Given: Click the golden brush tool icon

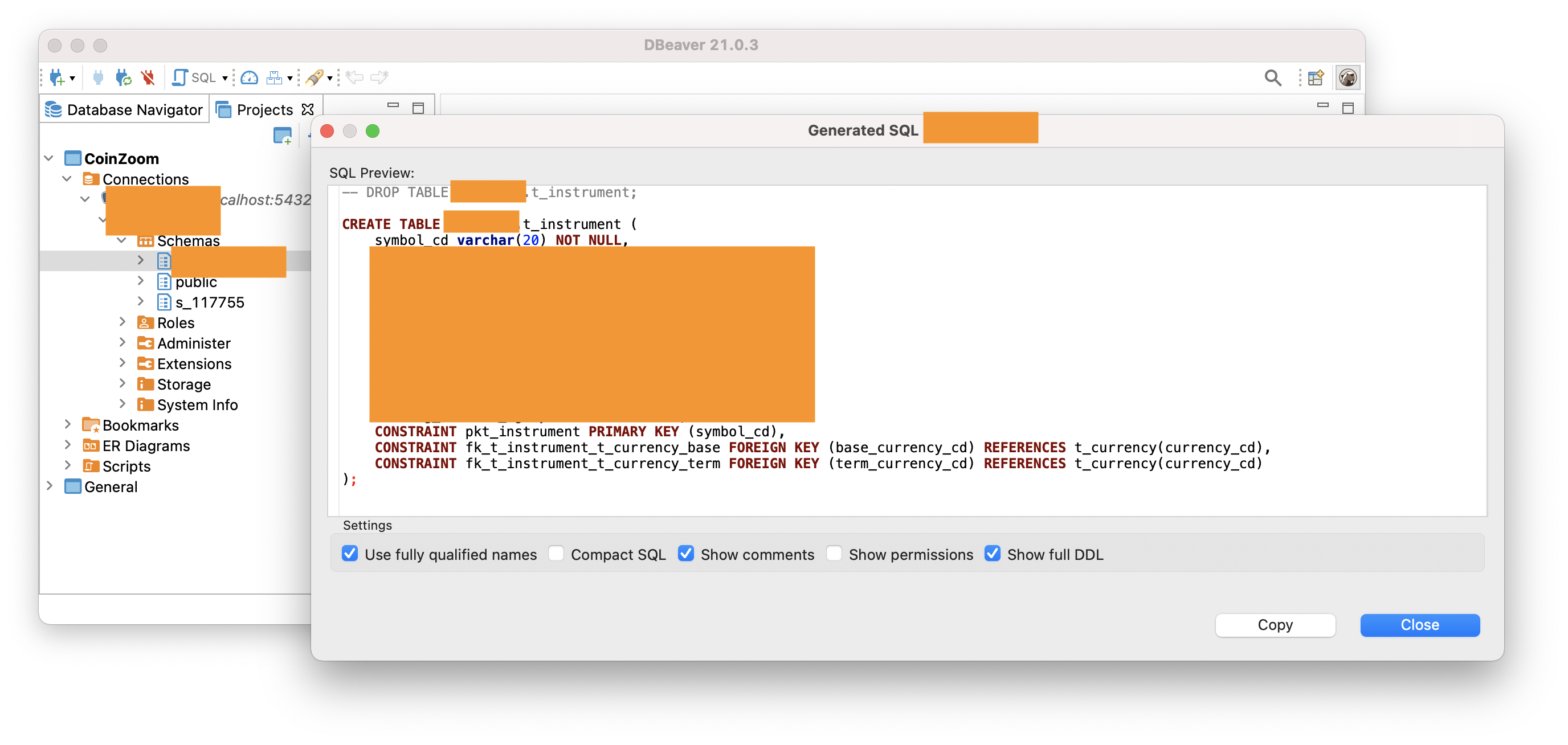Looking at the screenshot, I should [x=315, y=77].
